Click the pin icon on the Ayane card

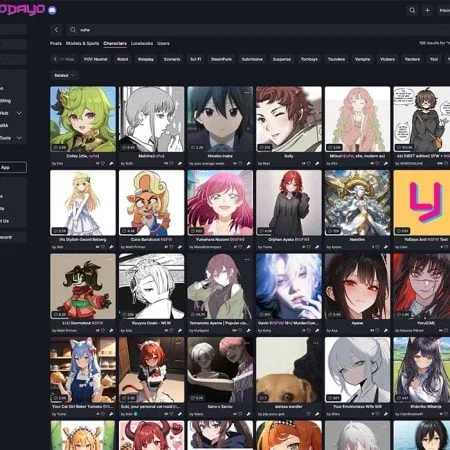(386, 330)
